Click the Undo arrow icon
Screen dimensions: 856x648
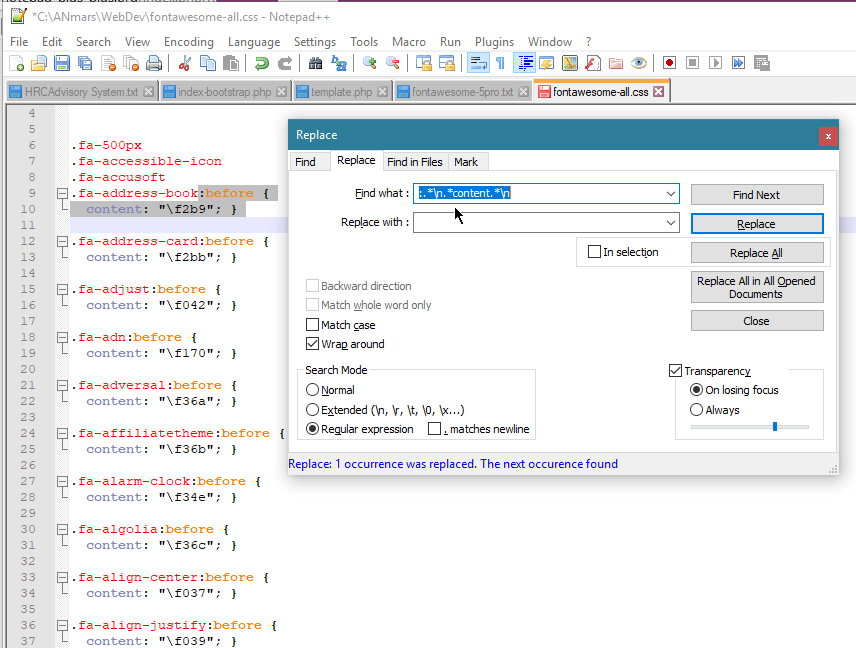261,63
